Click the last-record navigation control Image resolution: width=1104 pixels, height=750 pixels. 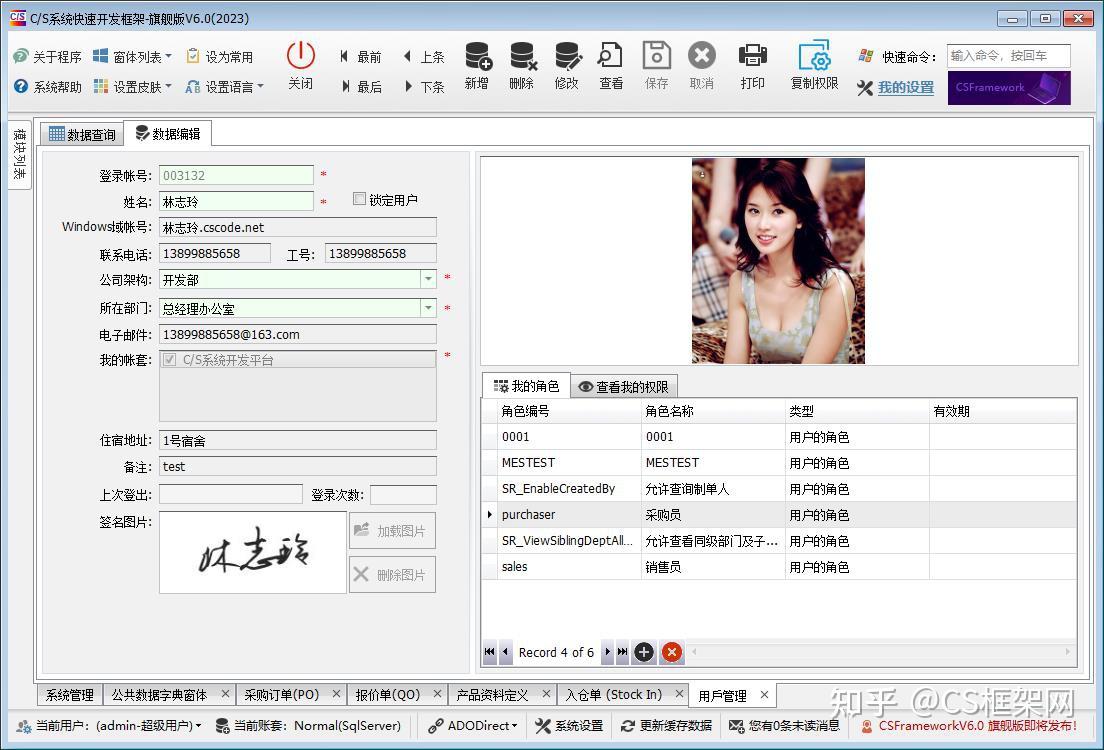click(x=621, y=652)
